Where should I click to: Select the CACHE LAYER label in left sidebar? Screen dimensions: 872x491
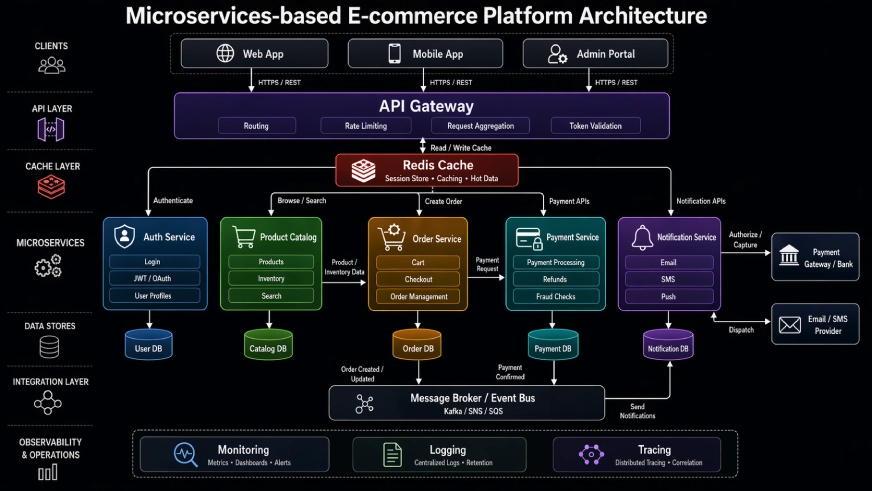point(51,166)
